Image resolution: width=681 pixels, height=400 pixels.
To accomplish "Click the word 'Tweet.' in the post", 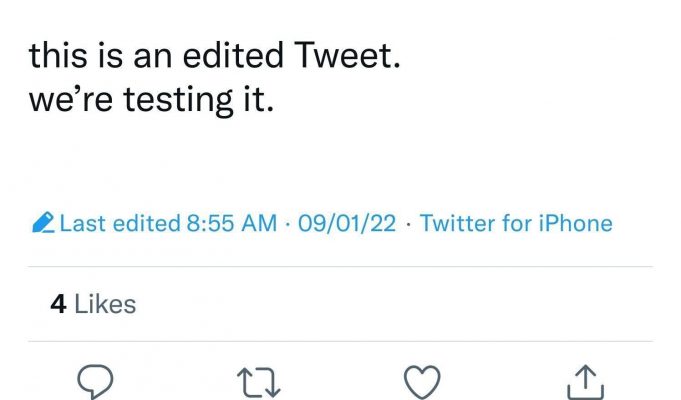I will click(347, 55).
